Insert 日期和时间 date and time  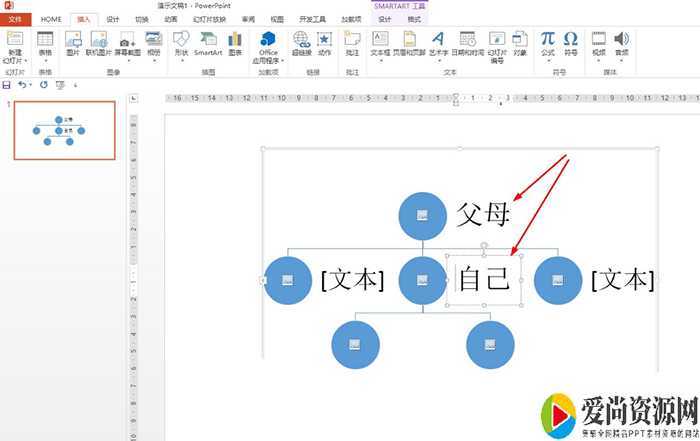(466, 40)
